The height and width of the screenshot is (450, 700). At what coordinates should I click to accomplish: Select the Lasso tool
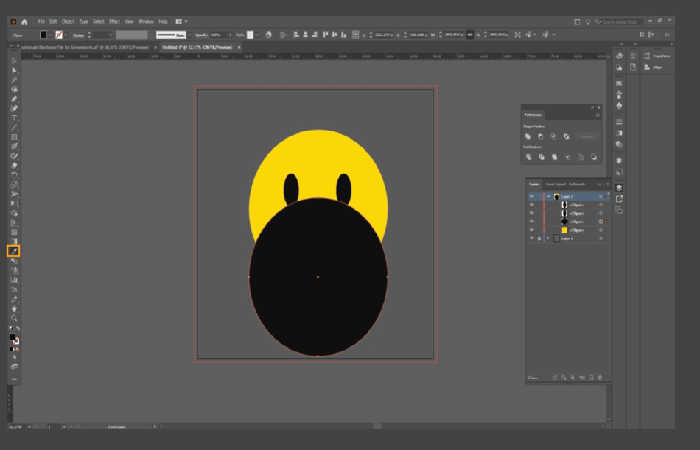point(14,89)
